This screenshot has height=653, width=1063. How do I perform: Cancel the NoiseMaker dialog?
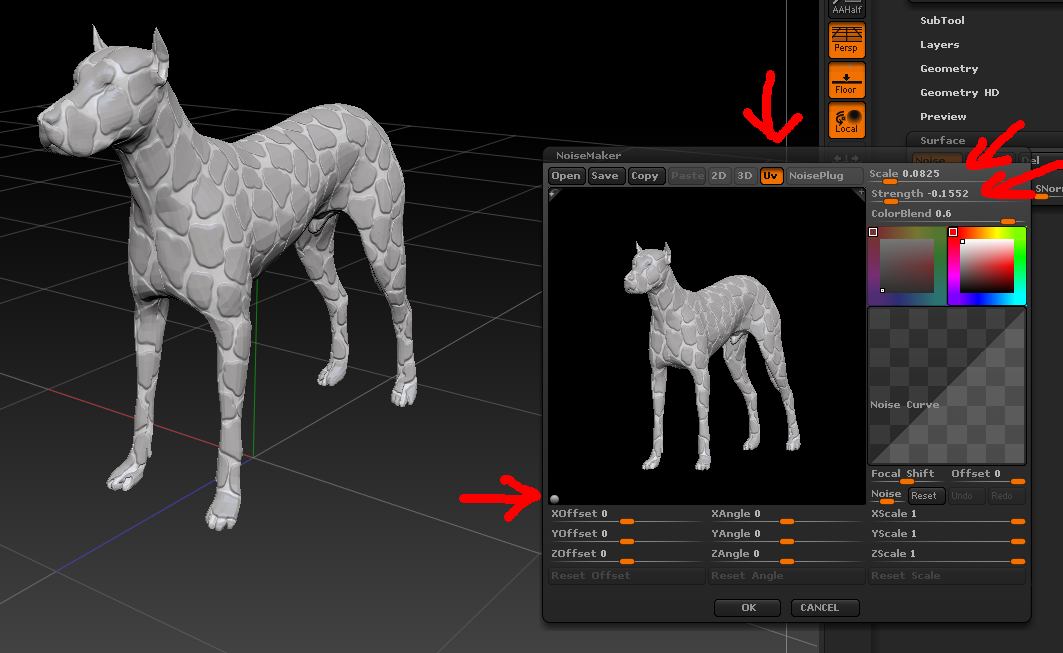[x=825, y=608]
